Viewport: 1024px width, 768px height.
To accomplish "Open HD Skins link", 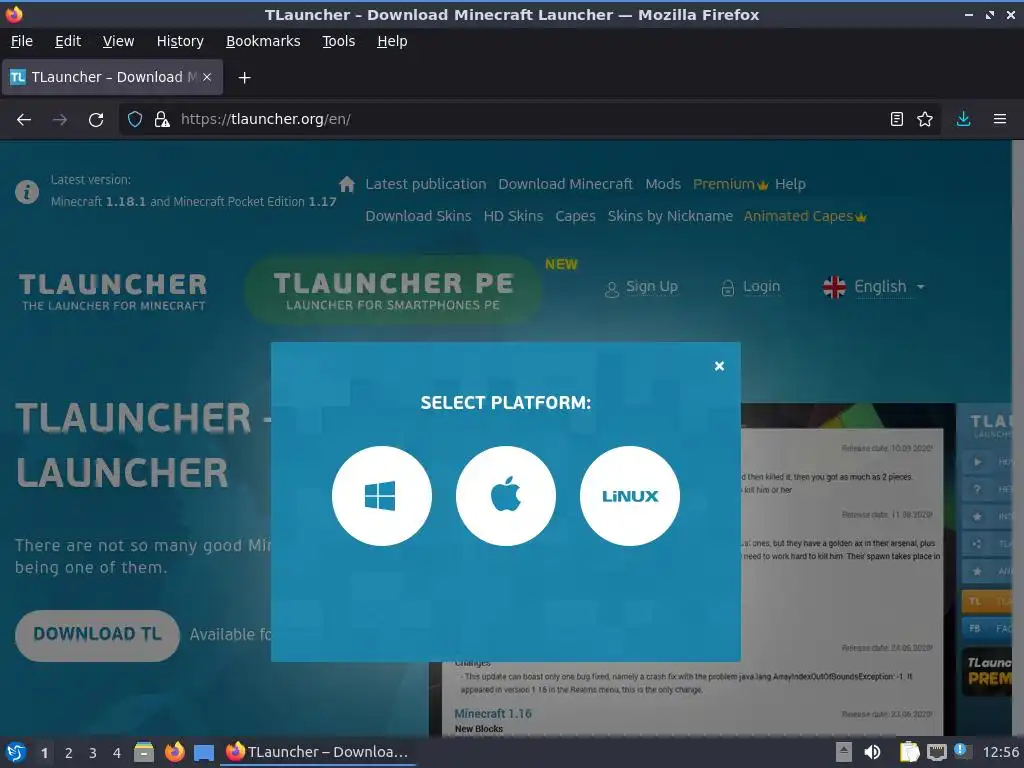I will [513, 216].
